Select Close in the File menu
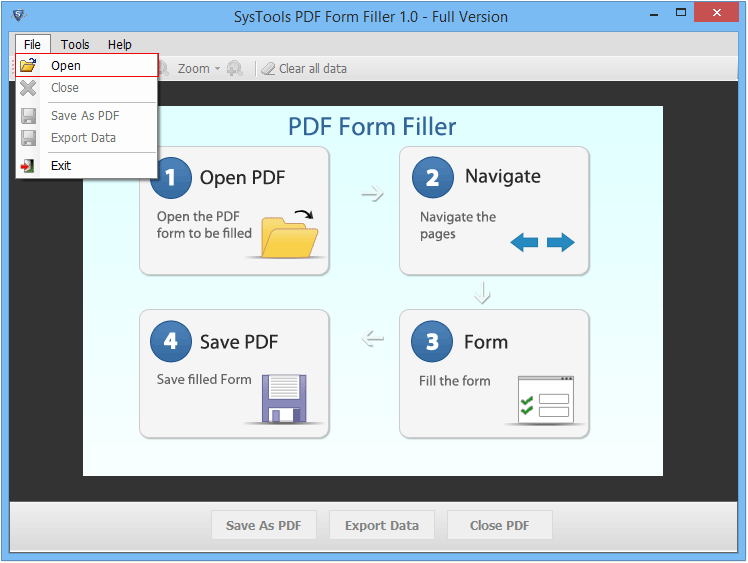 pyautogui.click(x=87, y=88)
